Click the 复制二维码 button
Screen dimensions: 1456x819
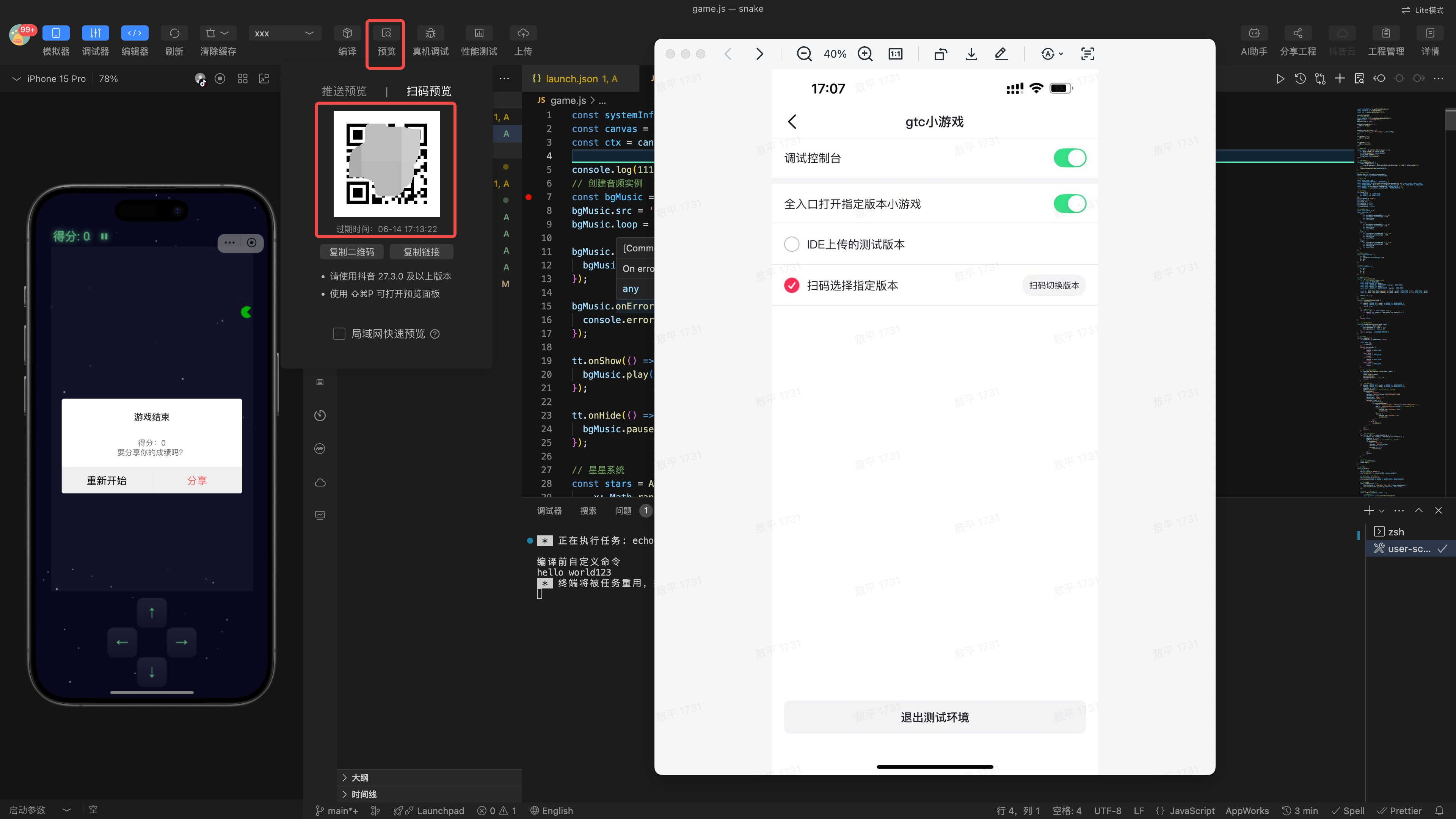coord(351,251)
